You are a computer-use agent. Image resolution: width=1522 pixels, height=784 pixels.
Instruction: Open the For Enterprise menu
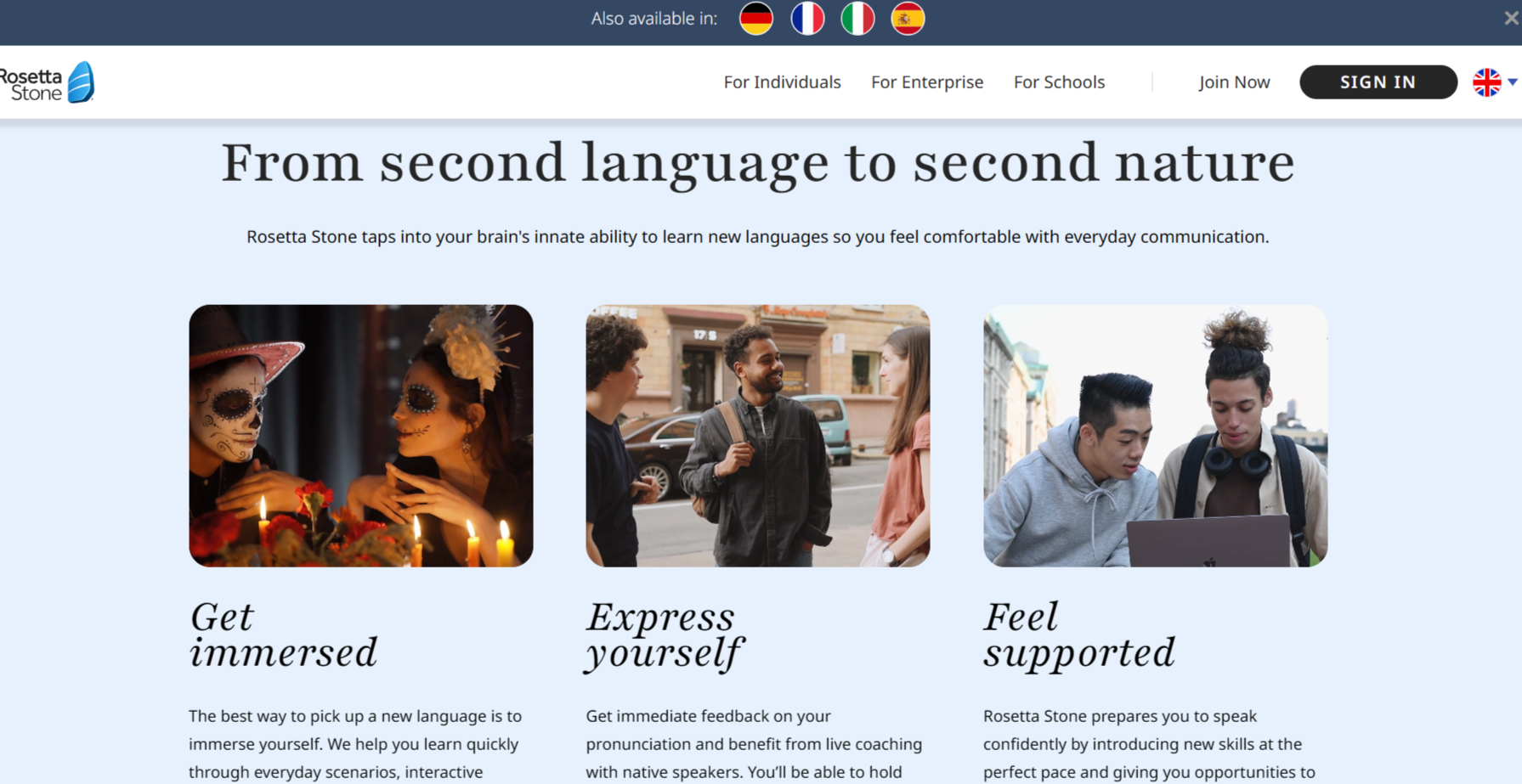(x=926, y=82)
